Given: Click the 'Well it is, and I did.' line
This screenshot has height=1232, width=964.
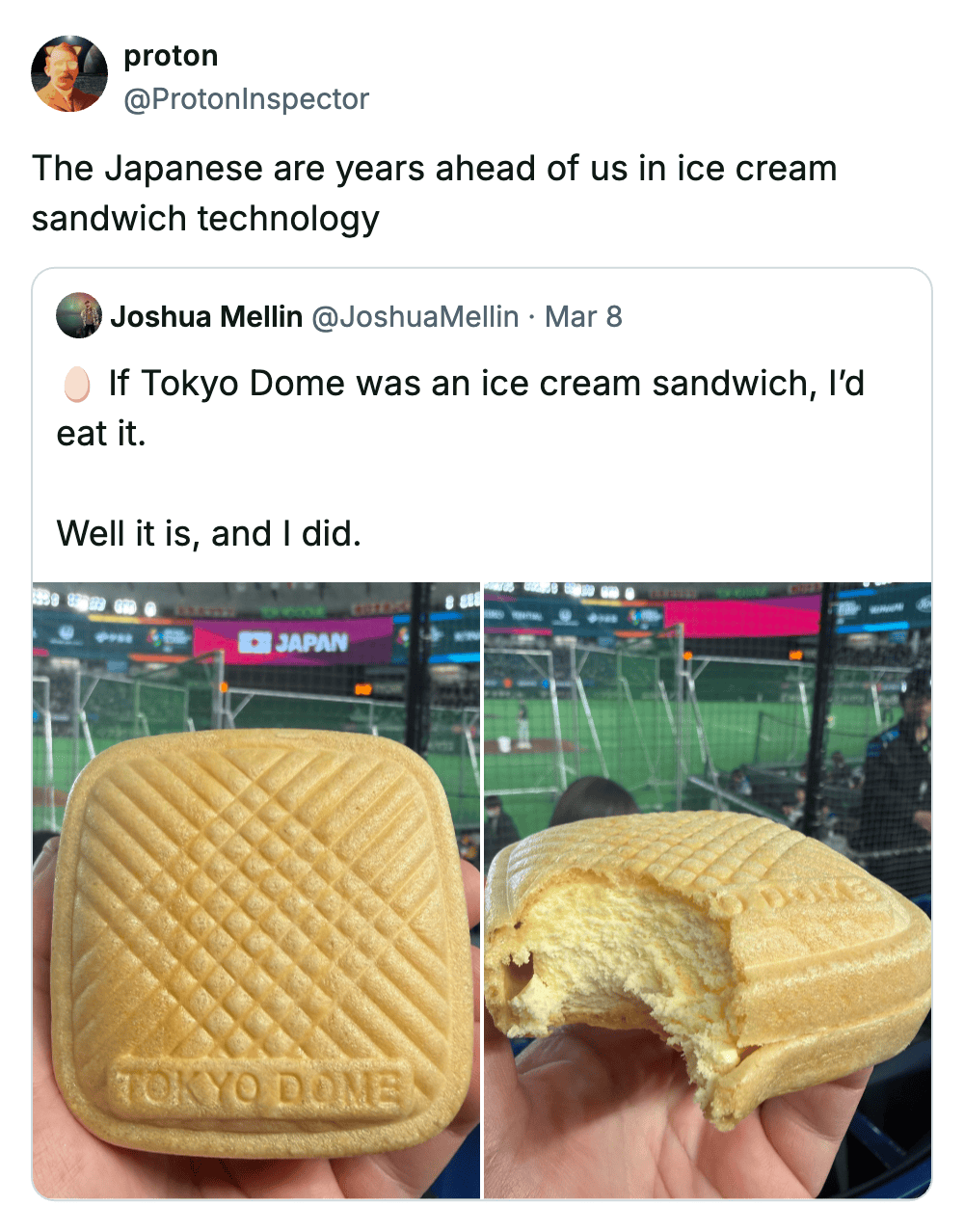Looking at the screenshot, I should click(209, 533).
